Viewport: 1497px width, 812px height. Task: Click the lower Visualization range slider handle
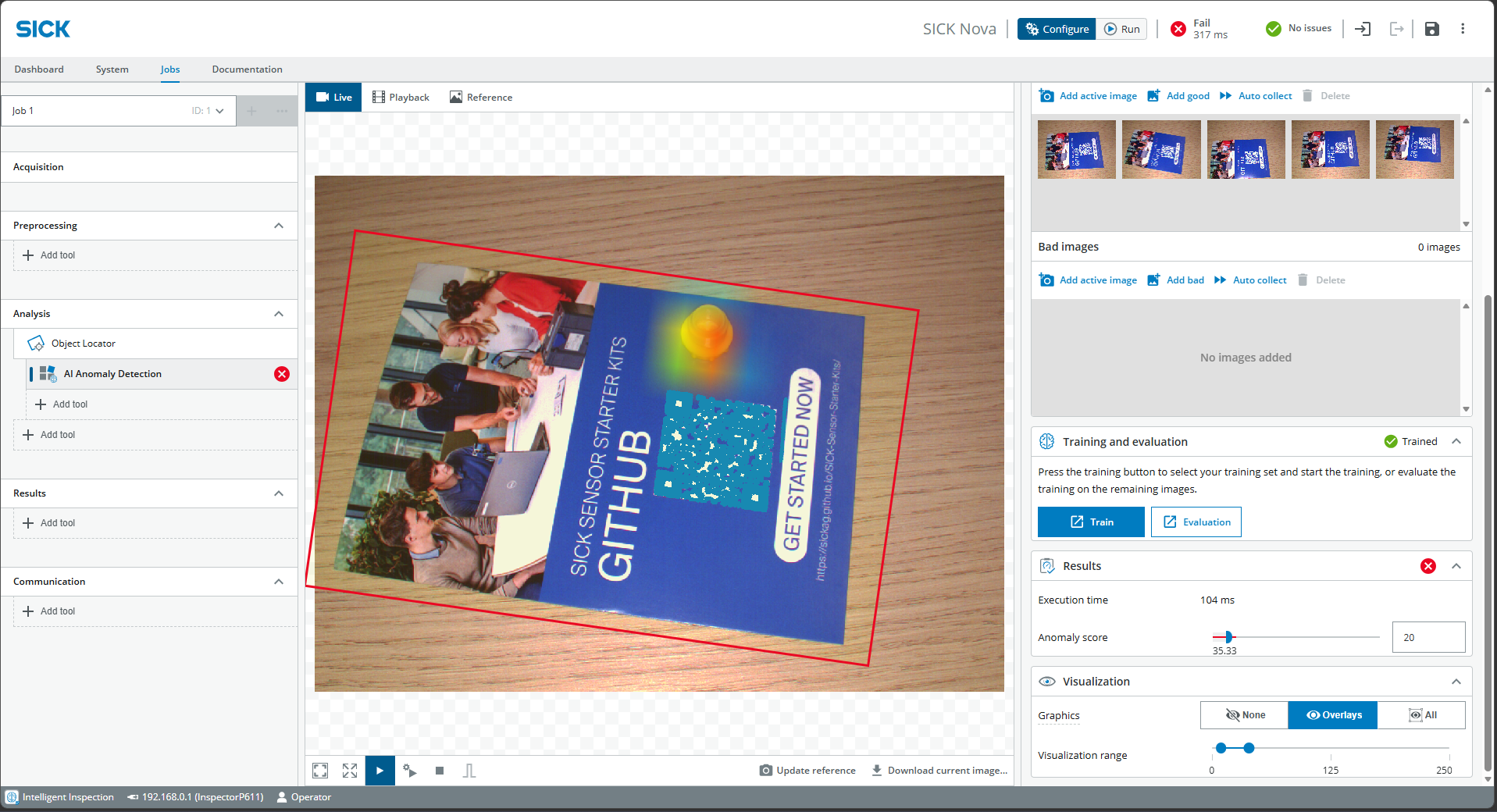click(1221, 748)
